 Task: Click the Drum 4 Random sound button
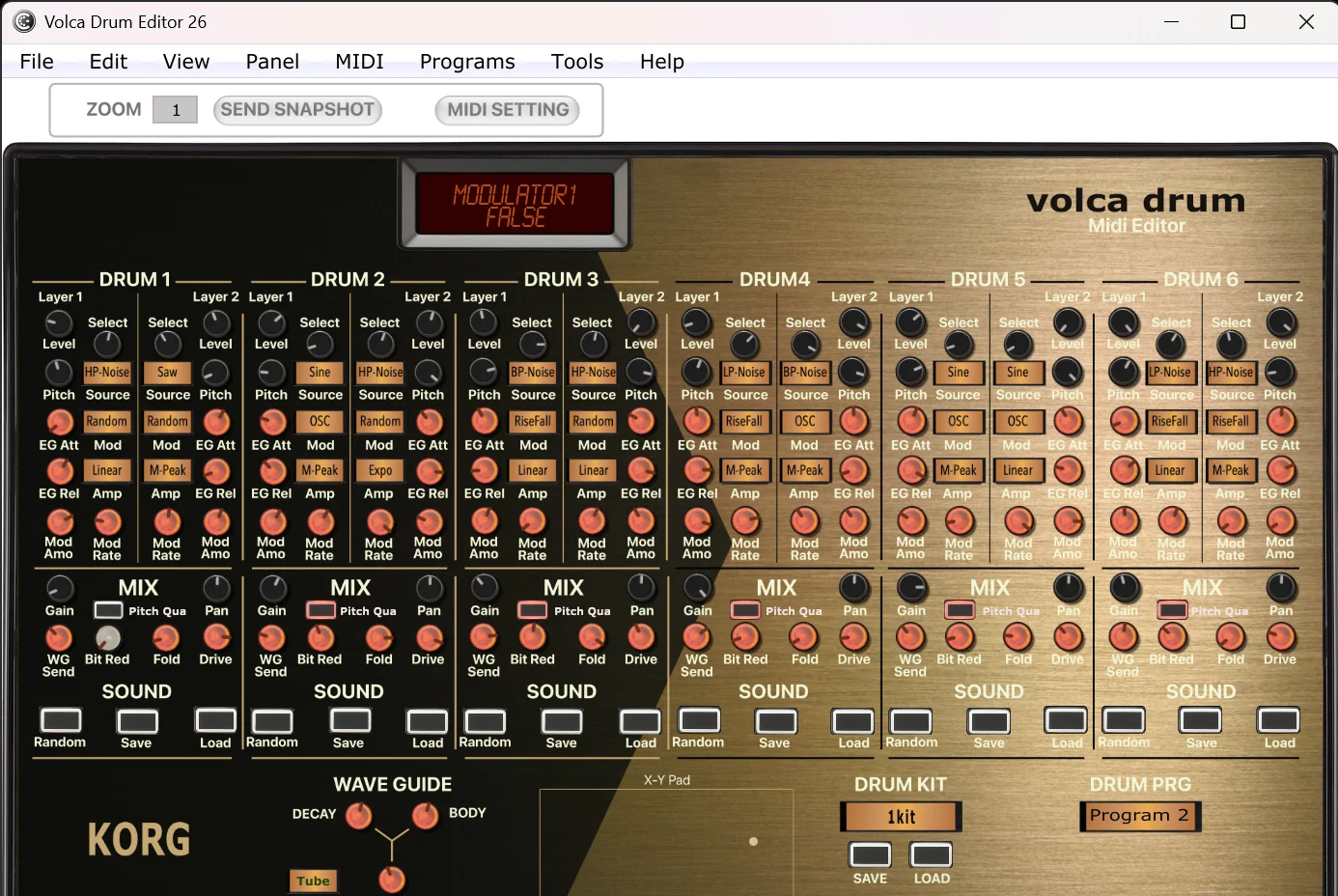[x=699, y=720]
